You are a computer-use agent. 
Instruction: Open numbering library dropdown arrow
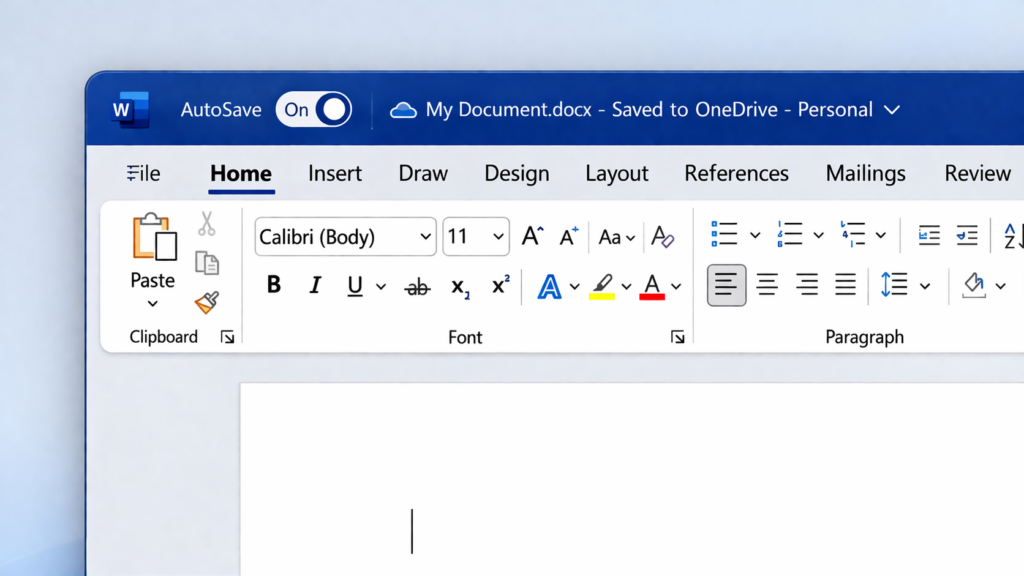tap(818, 236)
